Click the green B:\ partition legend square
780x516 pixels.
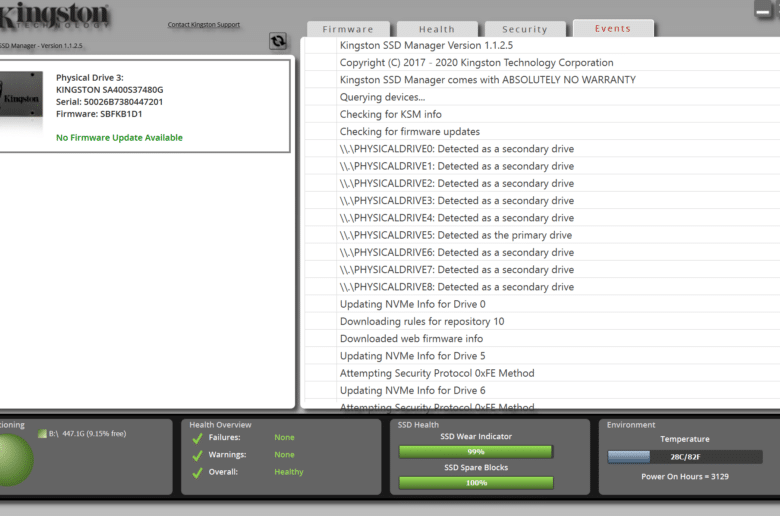[42, 434]
